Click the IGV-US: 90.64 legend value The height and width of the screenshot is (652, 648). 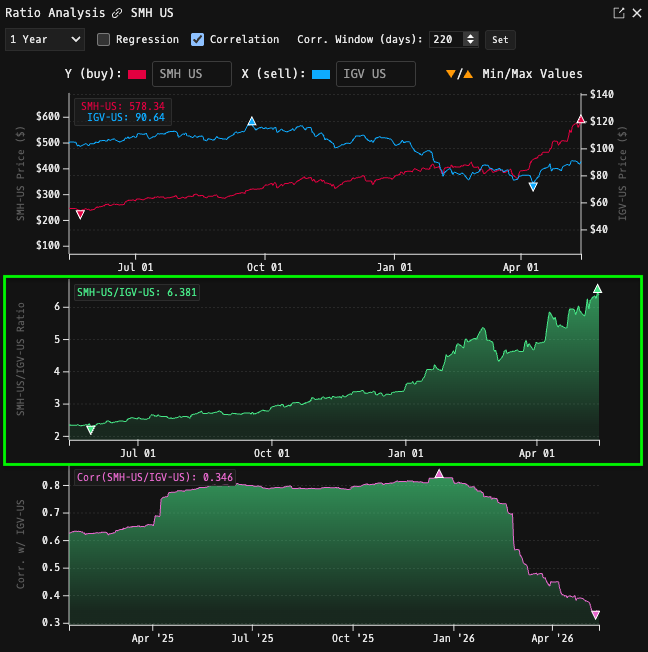(126, 118)
